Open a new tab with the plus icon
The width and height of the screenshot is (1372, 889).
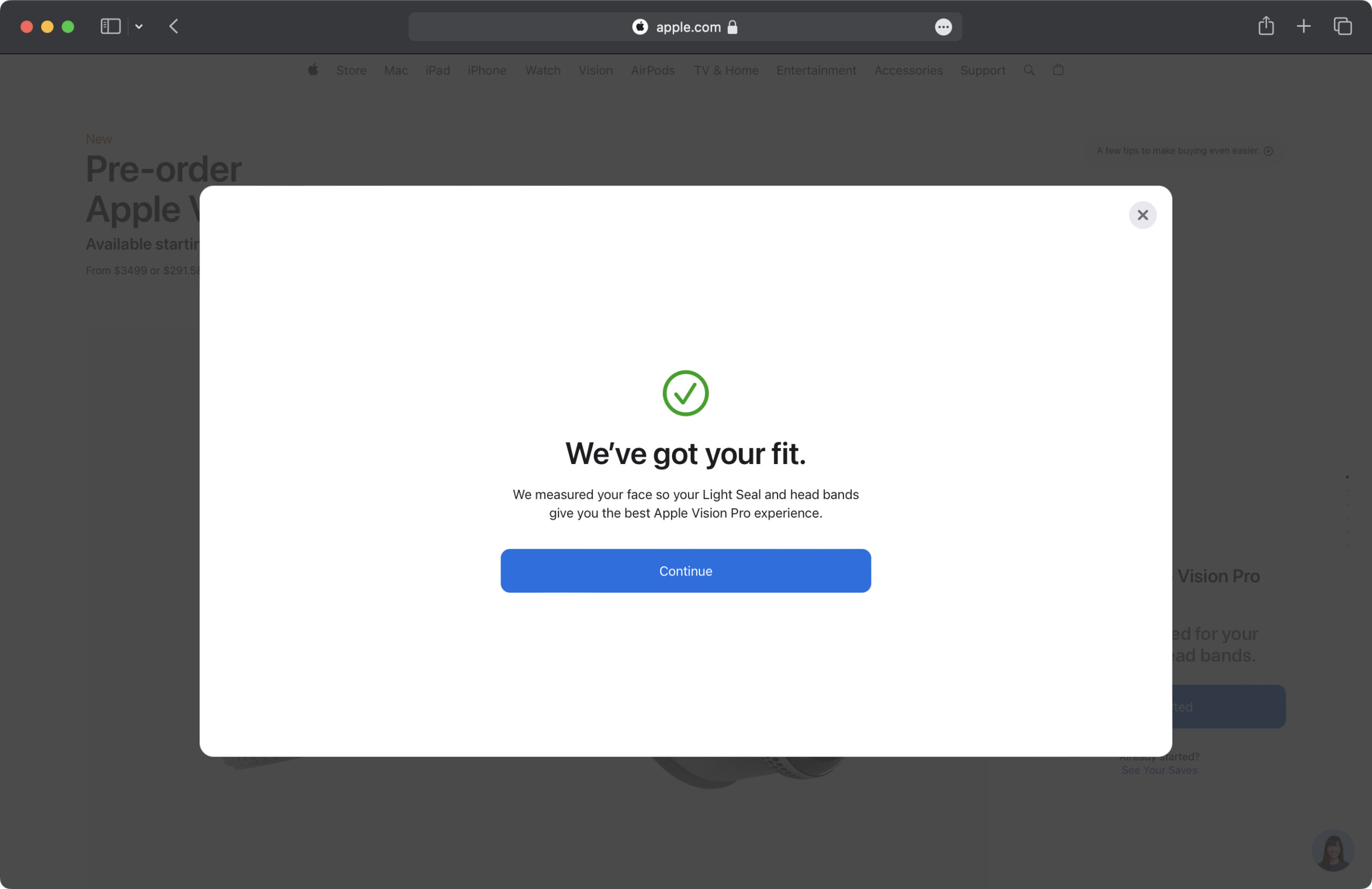(x=1304, y=26)
